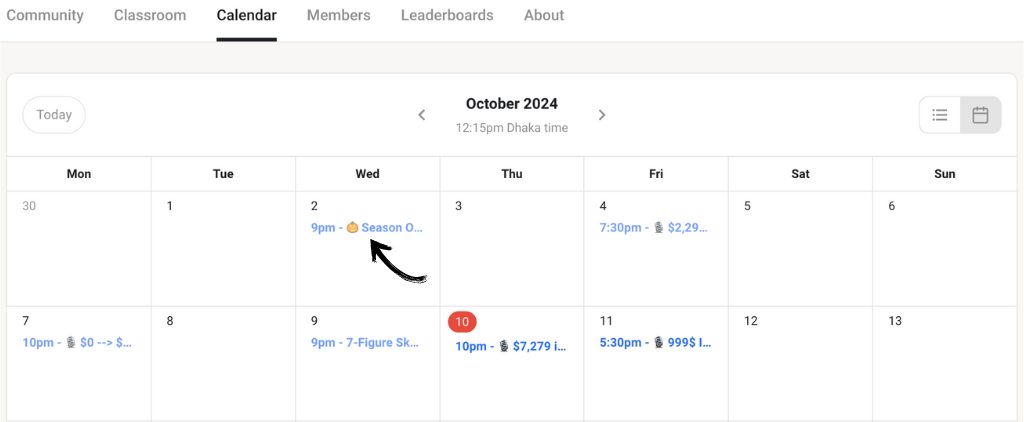Go to previous month arrow
Screen dimensions: 1024x422
[x=422, y=115]
